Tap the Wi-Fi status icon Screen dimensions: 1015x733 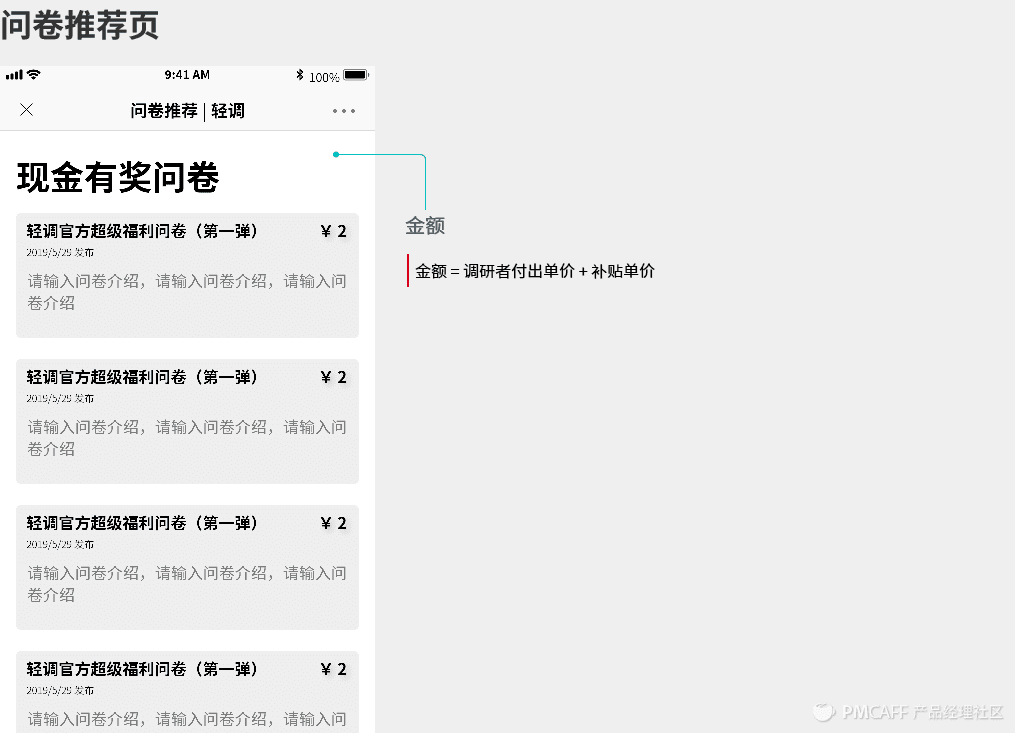(x=34, y=75)
